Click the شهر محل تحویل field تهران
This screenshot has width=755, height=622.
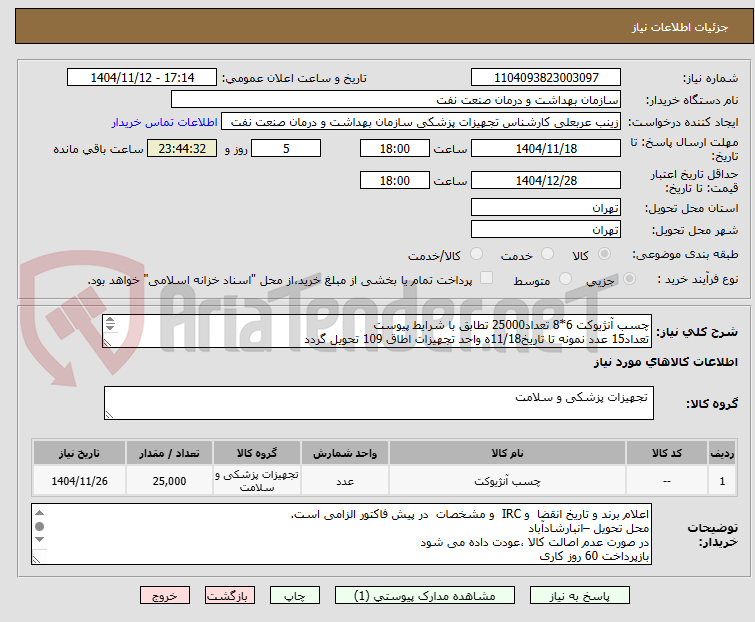(546, 229)
